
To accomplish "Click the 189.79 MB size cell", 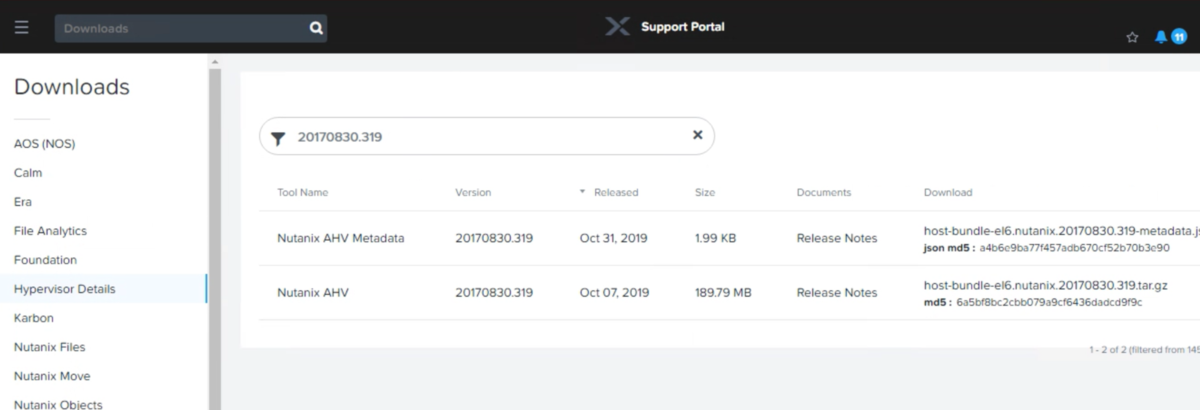I will point(723,293).
